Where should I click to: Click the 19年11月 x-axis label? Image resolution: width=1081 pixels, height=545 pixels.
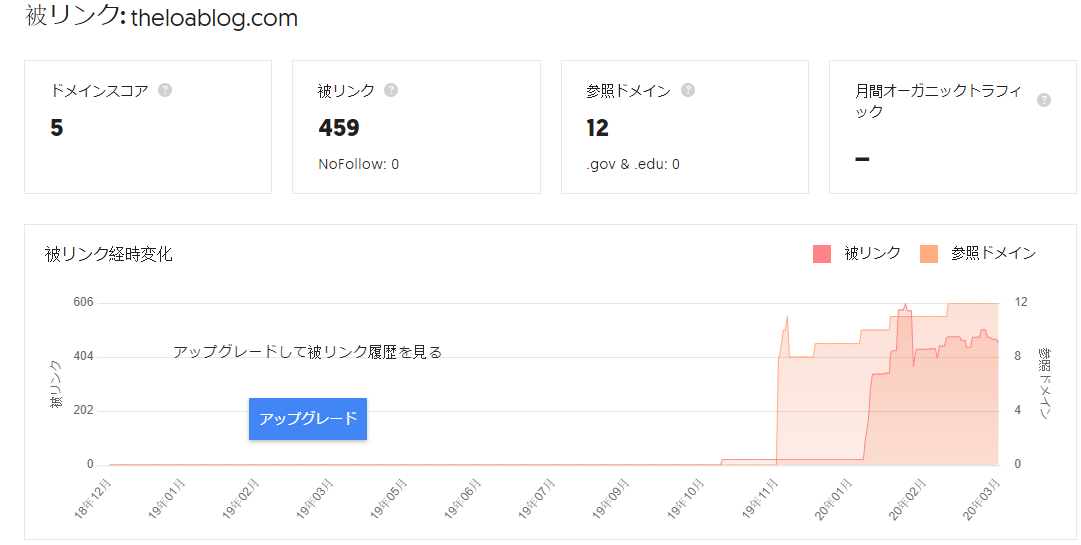pyautogui.click(x=760, y=499)
